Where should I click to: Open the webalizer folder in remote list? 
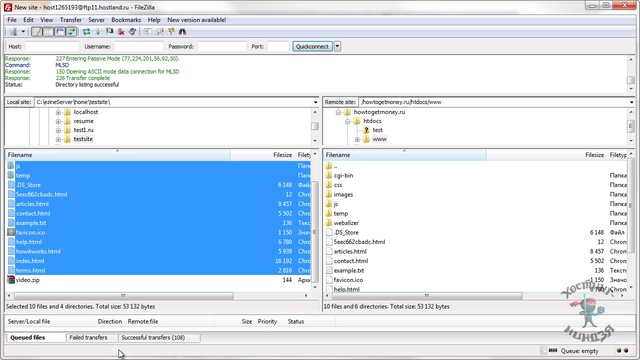click(346, 223)
